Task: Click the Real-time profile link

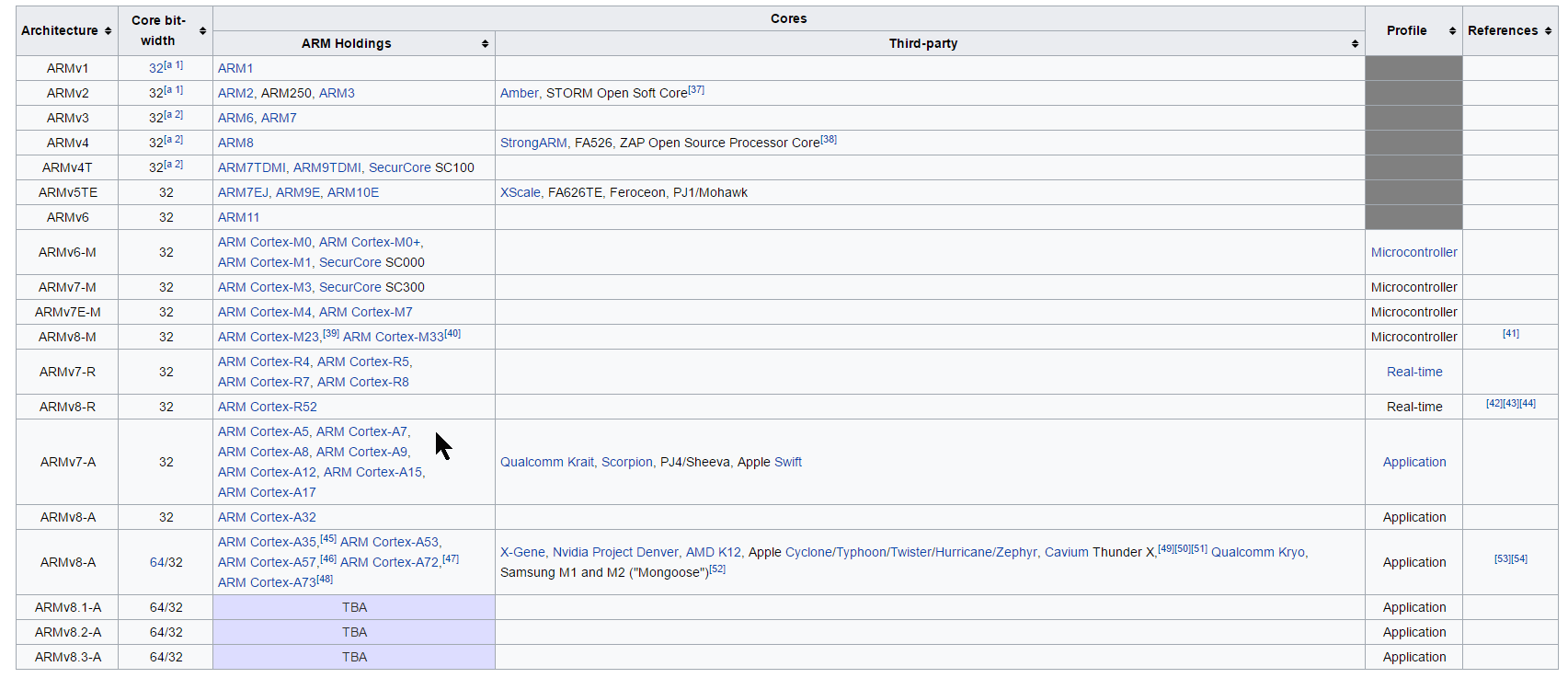Action: 1413,373
